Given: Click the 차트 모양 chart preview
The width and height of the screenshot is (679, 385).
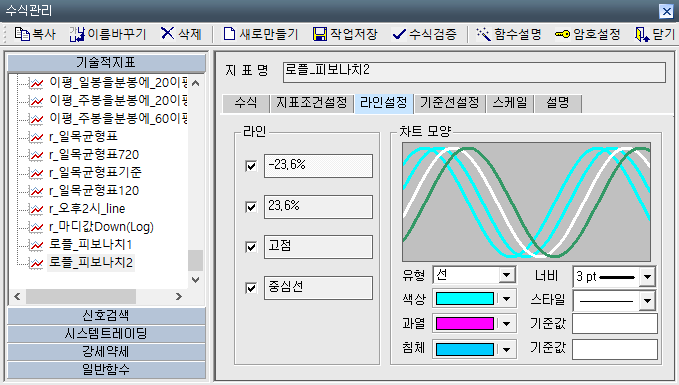Looking at the screenshot, I should tap(527, 202).
